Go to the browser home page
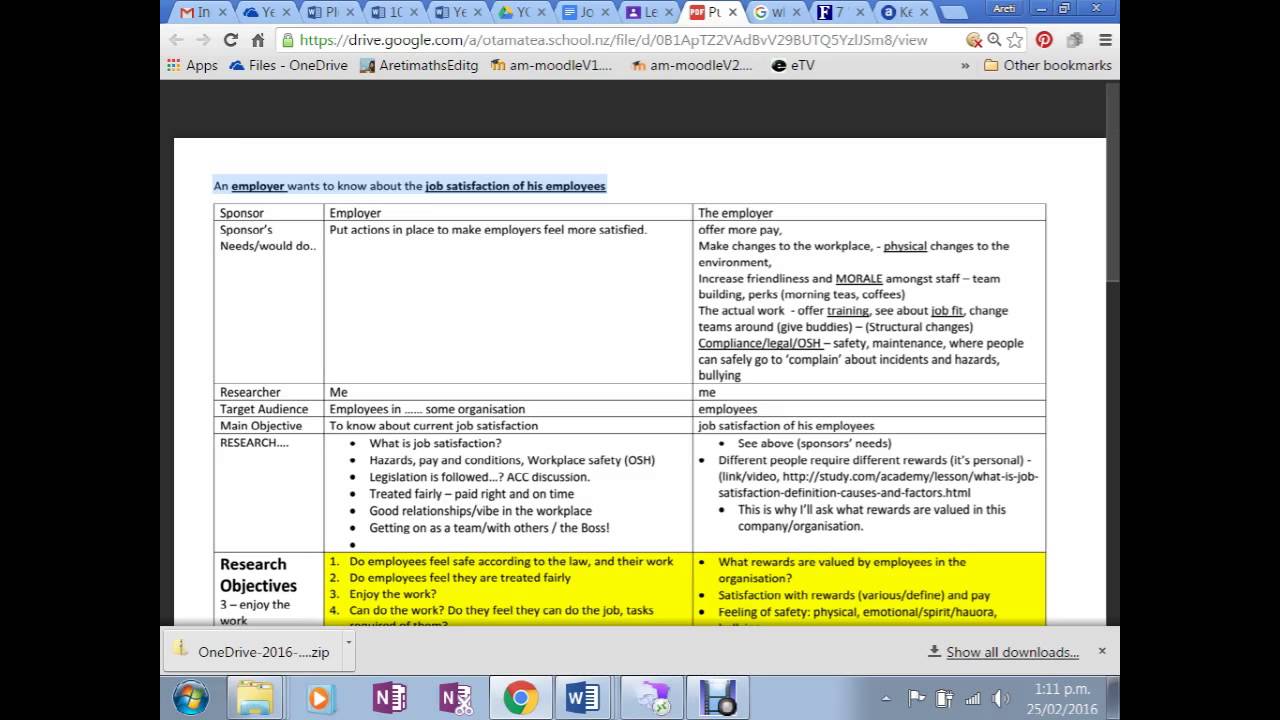The height and width of the screenshot is (720, 1280). [x=257, y=40]
